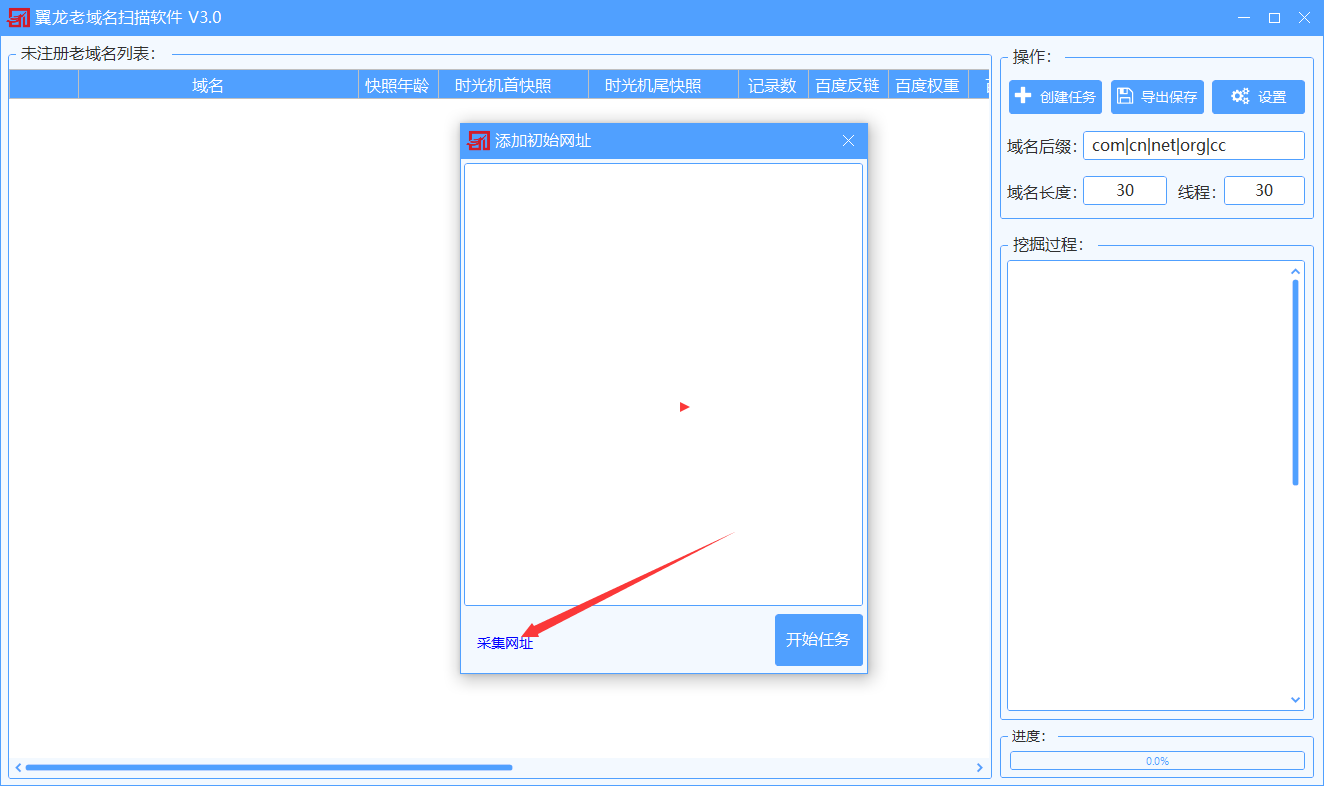Click the 记录数 column header

point(772,85)
